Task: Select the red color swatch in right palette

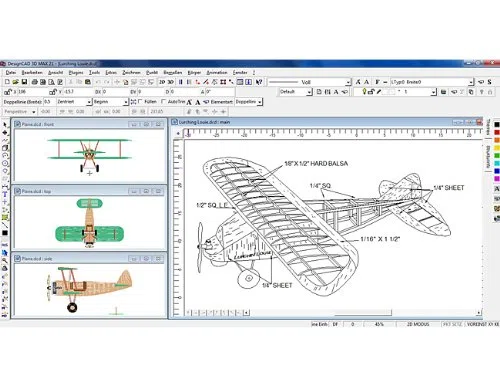Action: pyautogui.click(x=497, y=132)
